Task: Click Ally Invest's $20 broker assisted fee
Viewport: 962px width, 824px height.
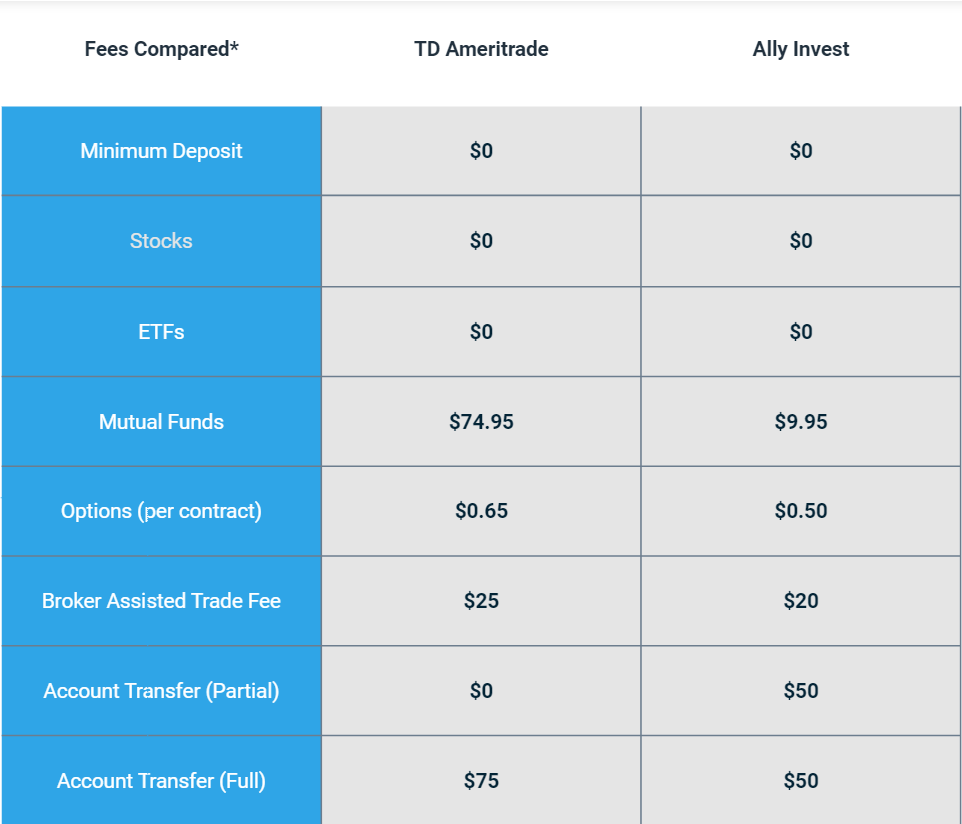Action: click(801, 601)
